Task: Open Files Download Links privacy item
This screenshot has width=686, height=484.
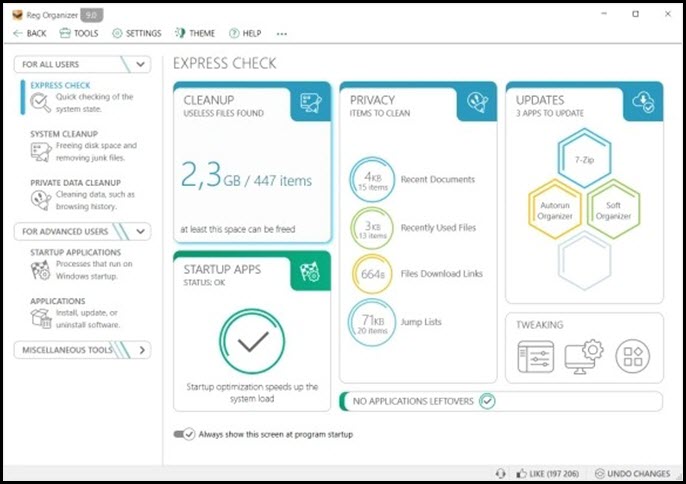Action: coord(441,274)
